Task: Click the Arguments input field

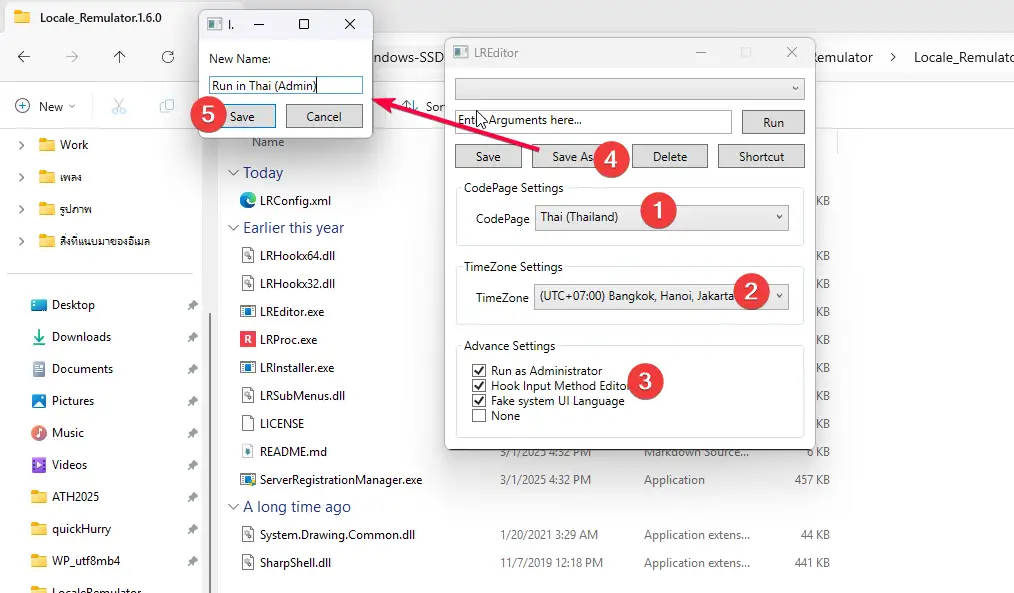Action: [x=593, y=121]
